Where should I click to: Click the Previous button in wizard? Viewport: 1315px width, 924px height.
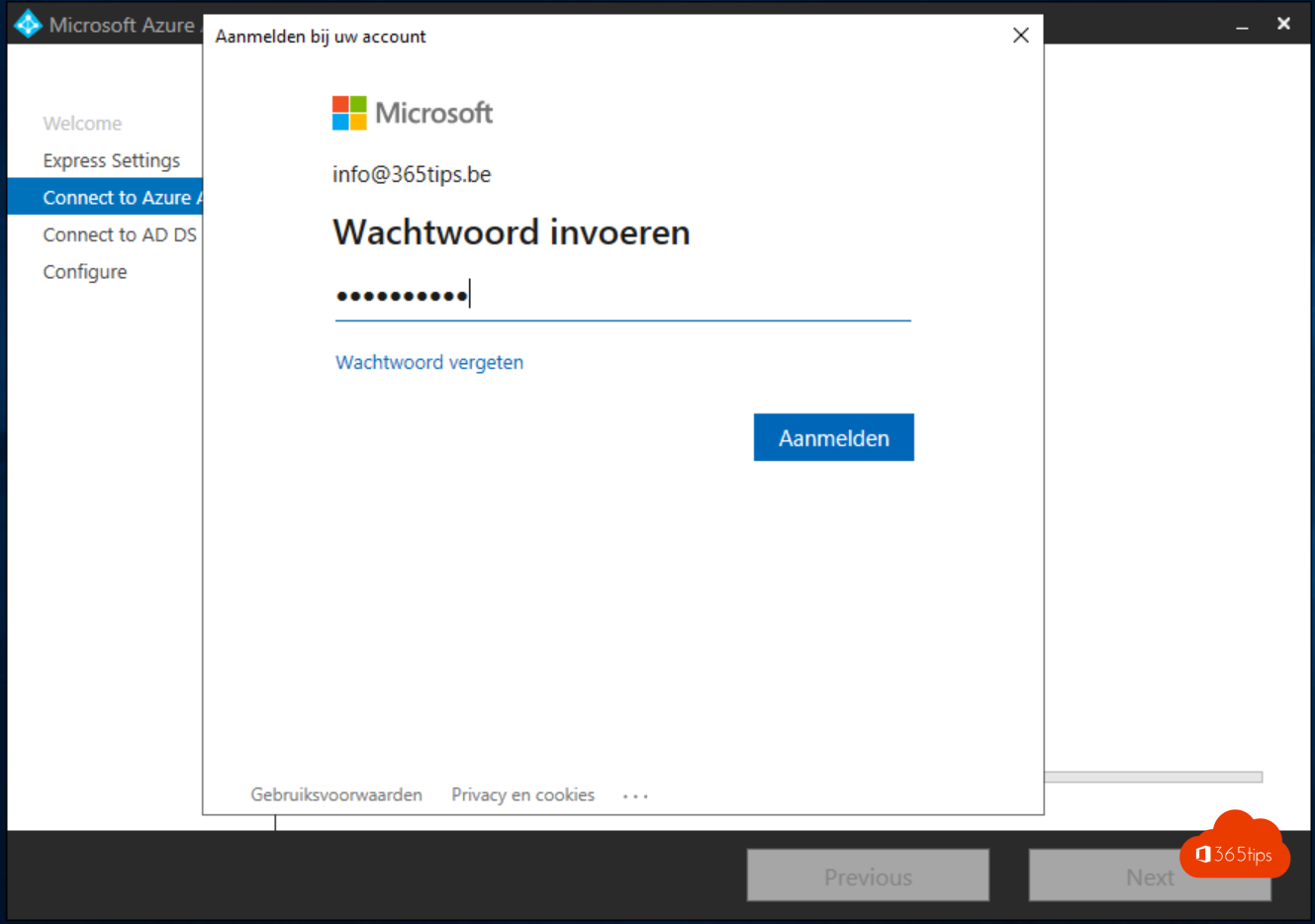(868, 876)
